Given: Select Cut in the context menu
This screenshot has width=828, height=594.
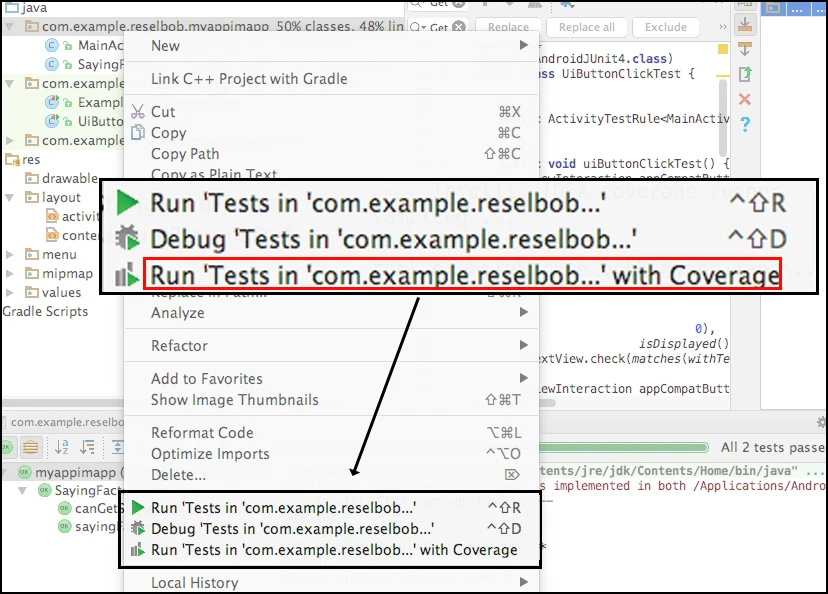Looking at the screenshot, I should pyautogui.click(x=331, y=111).
